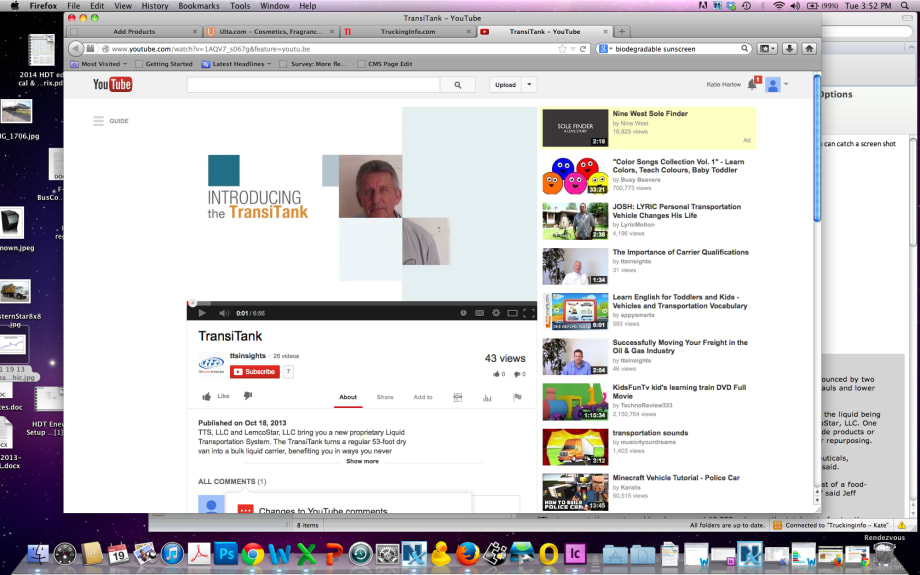Toggle theater mode player size
The height and width of the screenshot is (575, 920).
coord(512,313)
